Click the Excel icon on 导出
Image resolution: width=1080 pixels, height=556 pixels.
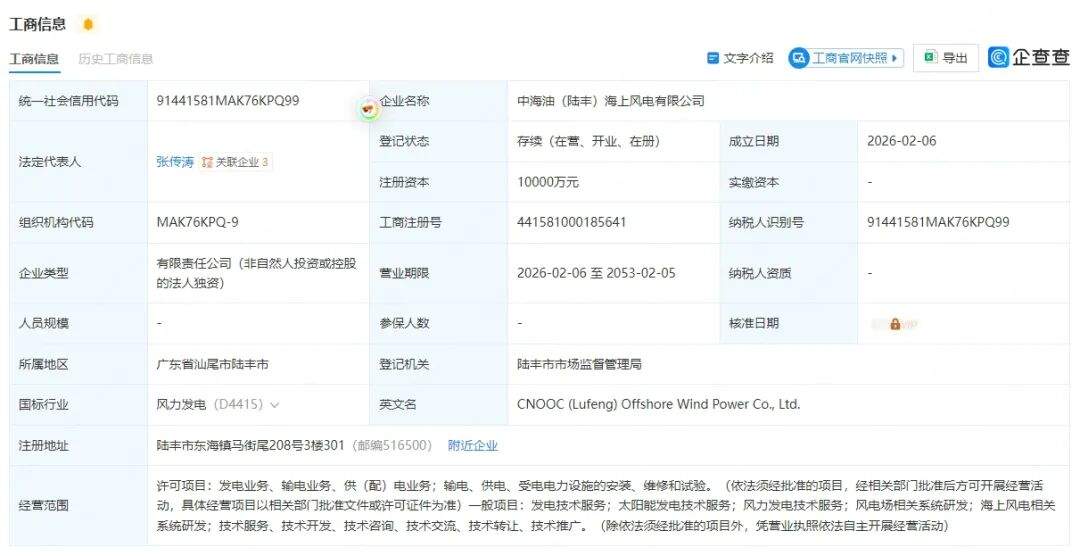pyautogui.click(x=930, y=58)
